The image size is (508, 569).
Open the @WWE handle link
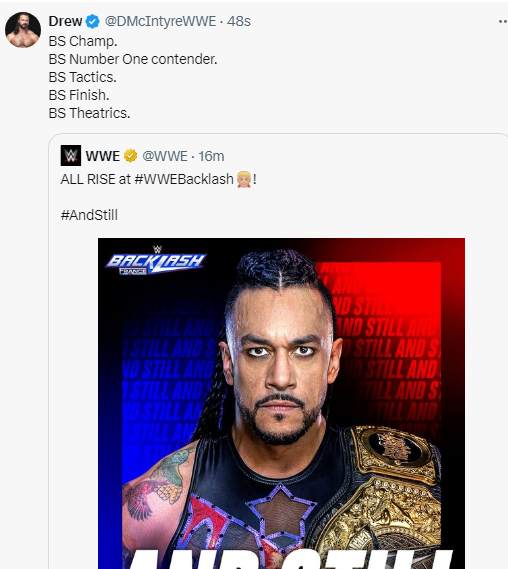165,156
